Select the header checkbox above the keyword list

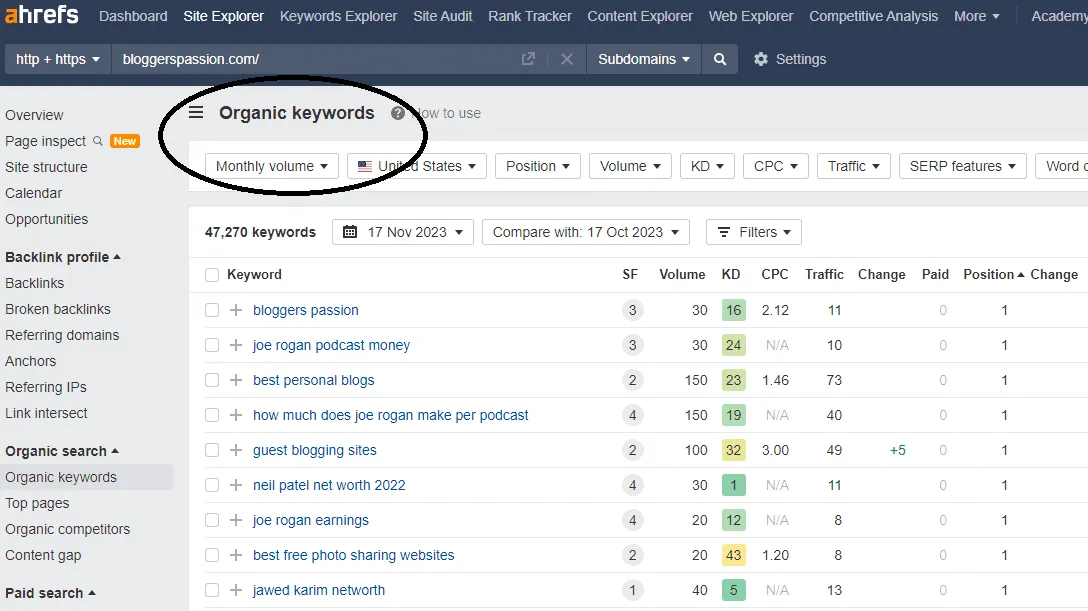212,273
